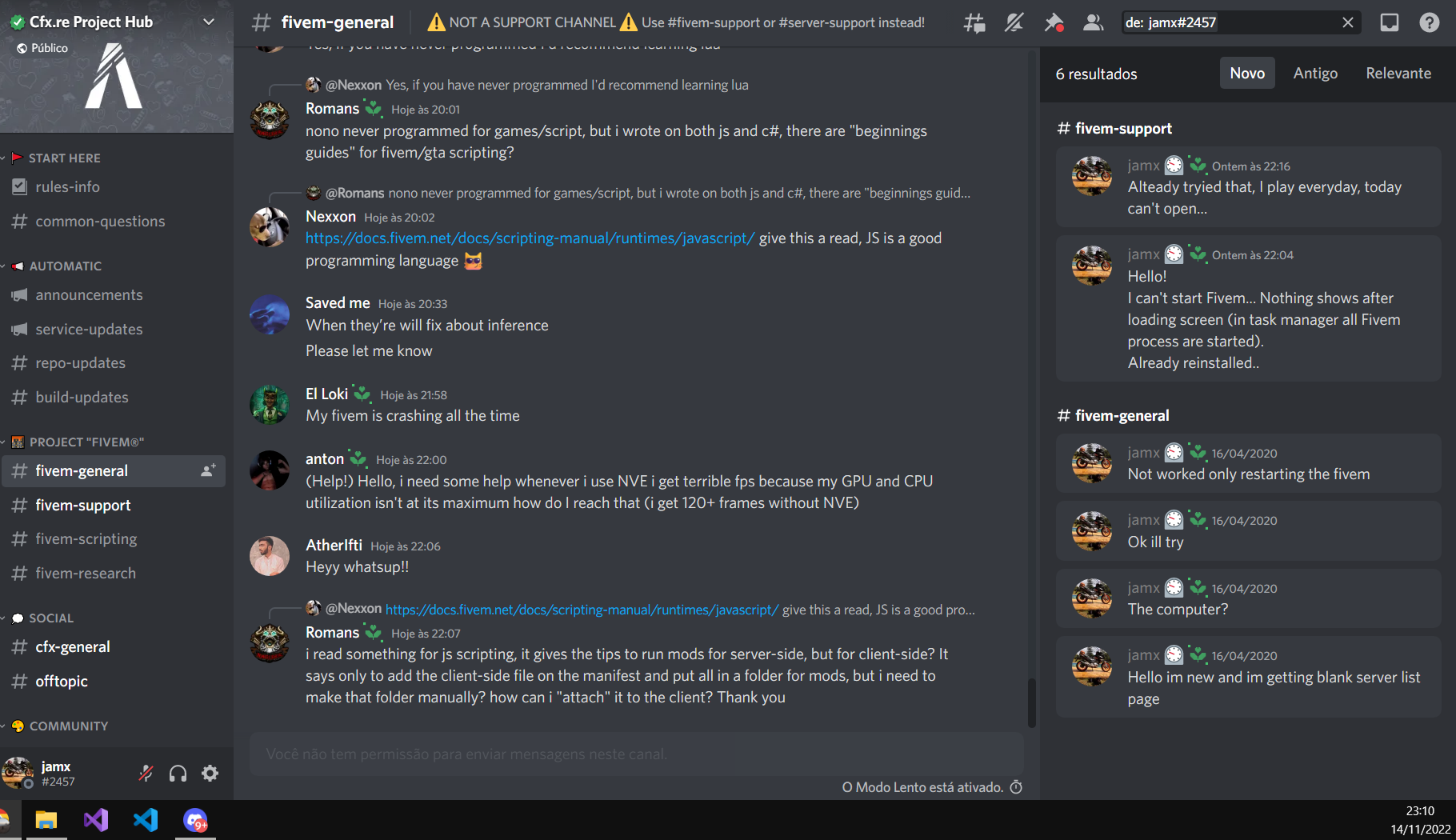Viewport: 1456px width, 840px height.
Task: Sort results by Relevante tab
Action: click(1398, 73)
